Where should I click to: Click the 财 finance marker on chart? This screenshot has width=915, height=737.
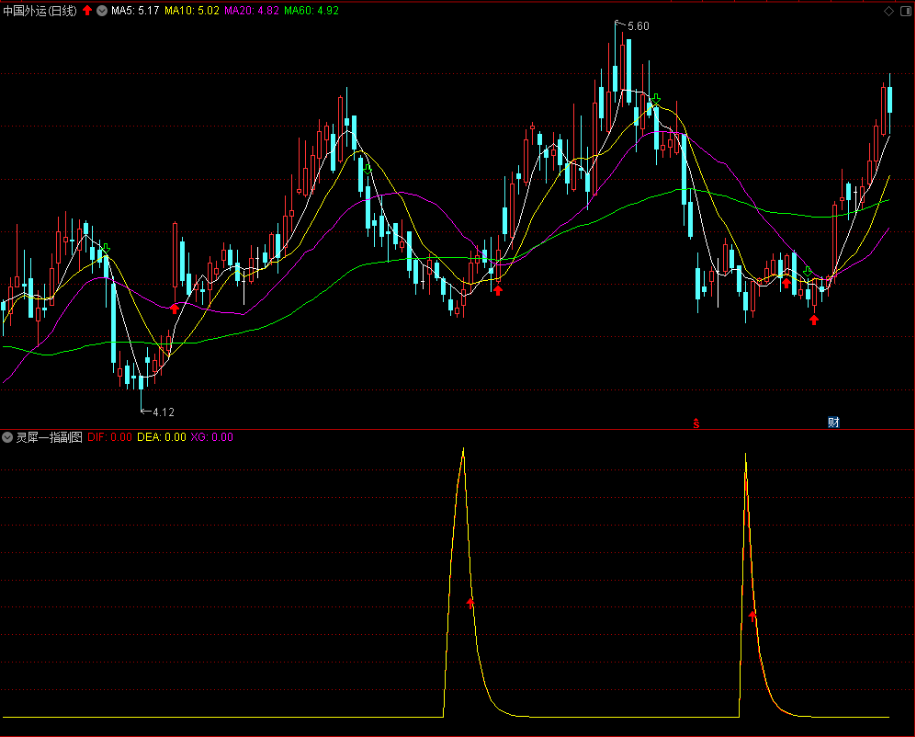coord(833,422)
